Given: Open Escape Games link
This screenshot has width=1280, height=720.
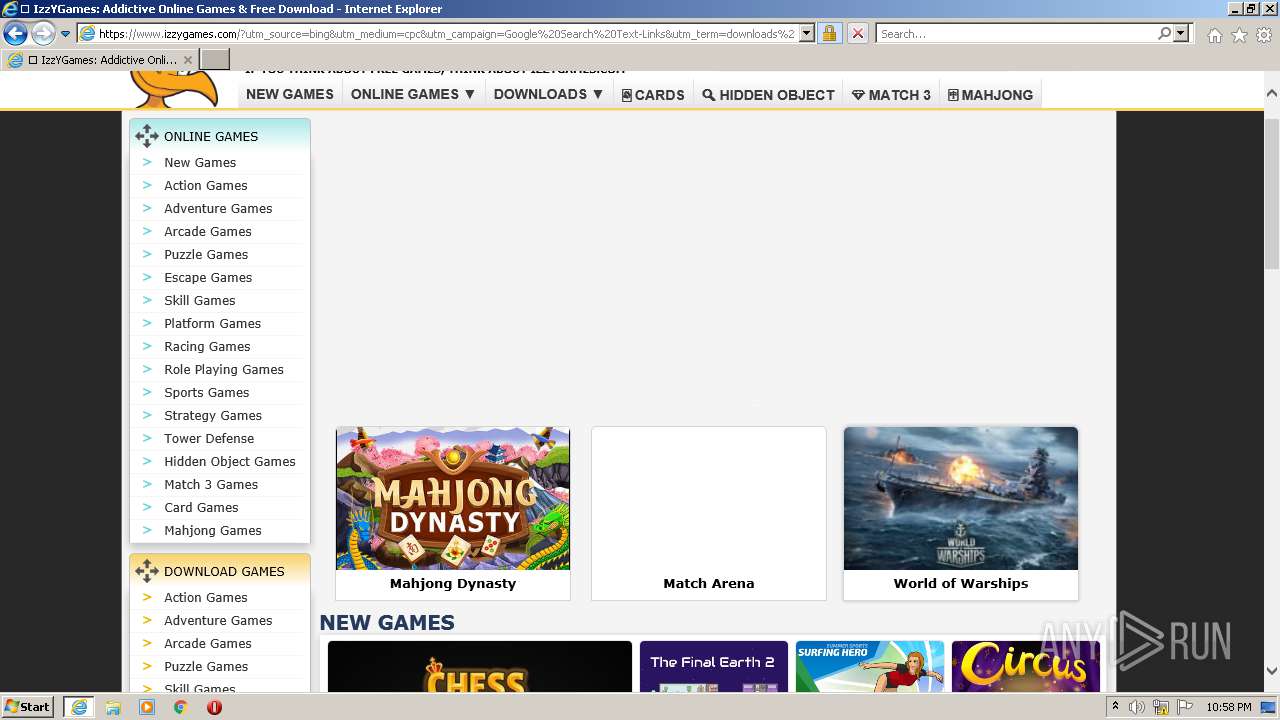Looking at the screenshot, I should 208,277.
